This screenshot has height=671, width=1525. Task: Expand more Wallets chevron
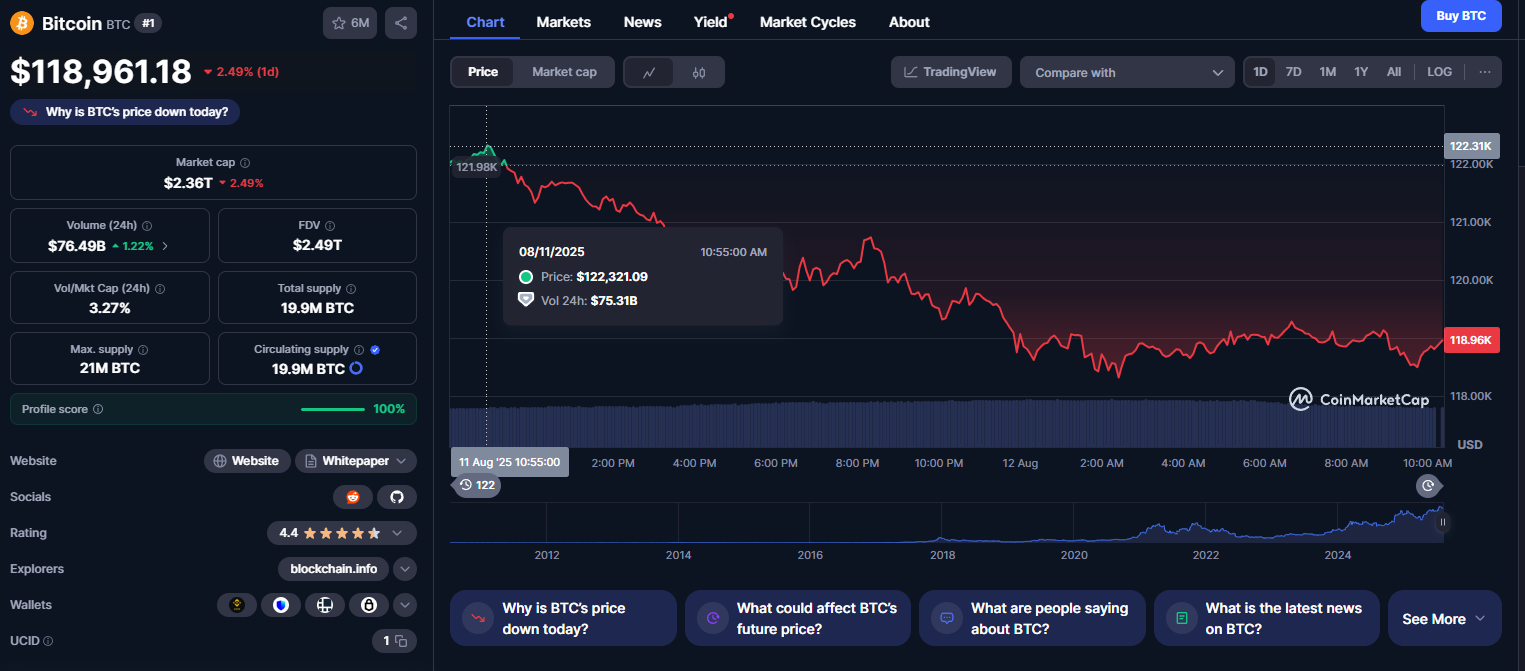[405, 605]
